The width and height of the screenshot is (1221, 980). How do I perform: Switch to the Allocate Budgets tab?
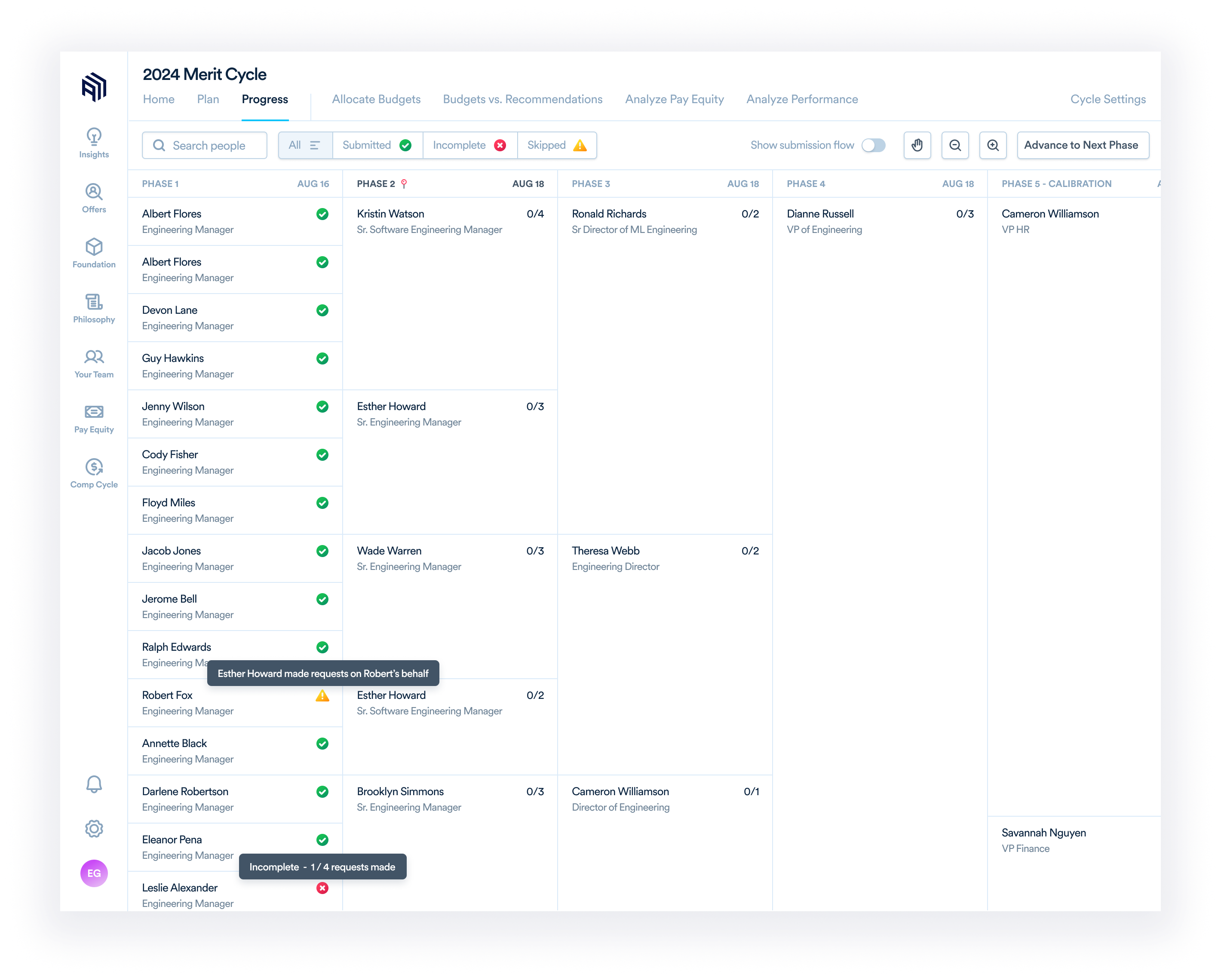[x=377, y=99]
